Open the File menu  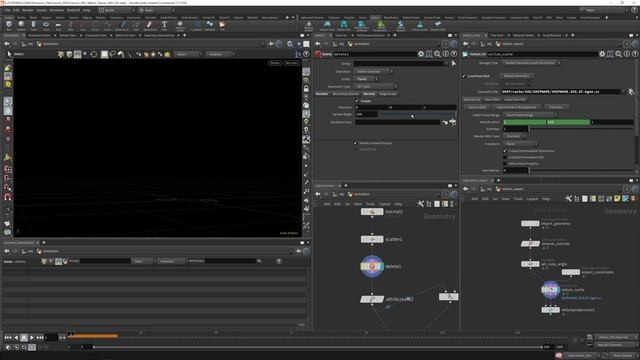[7, 10]
